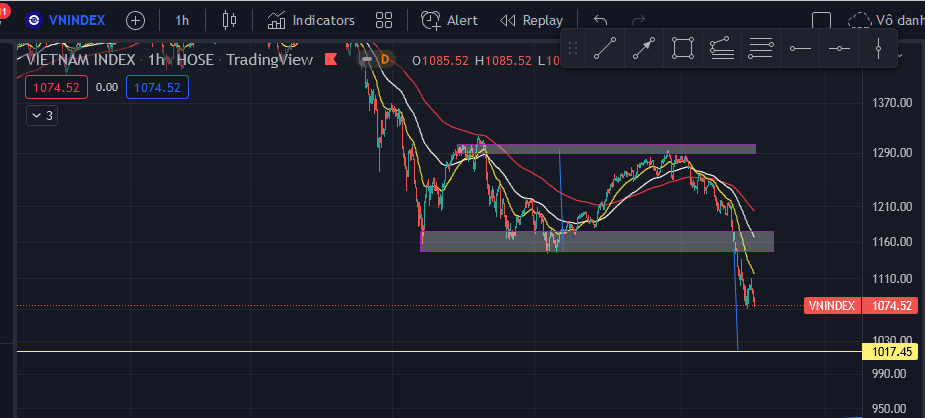
Task: Click the blue 1074.52 buy price box
Action: point(157,87)
